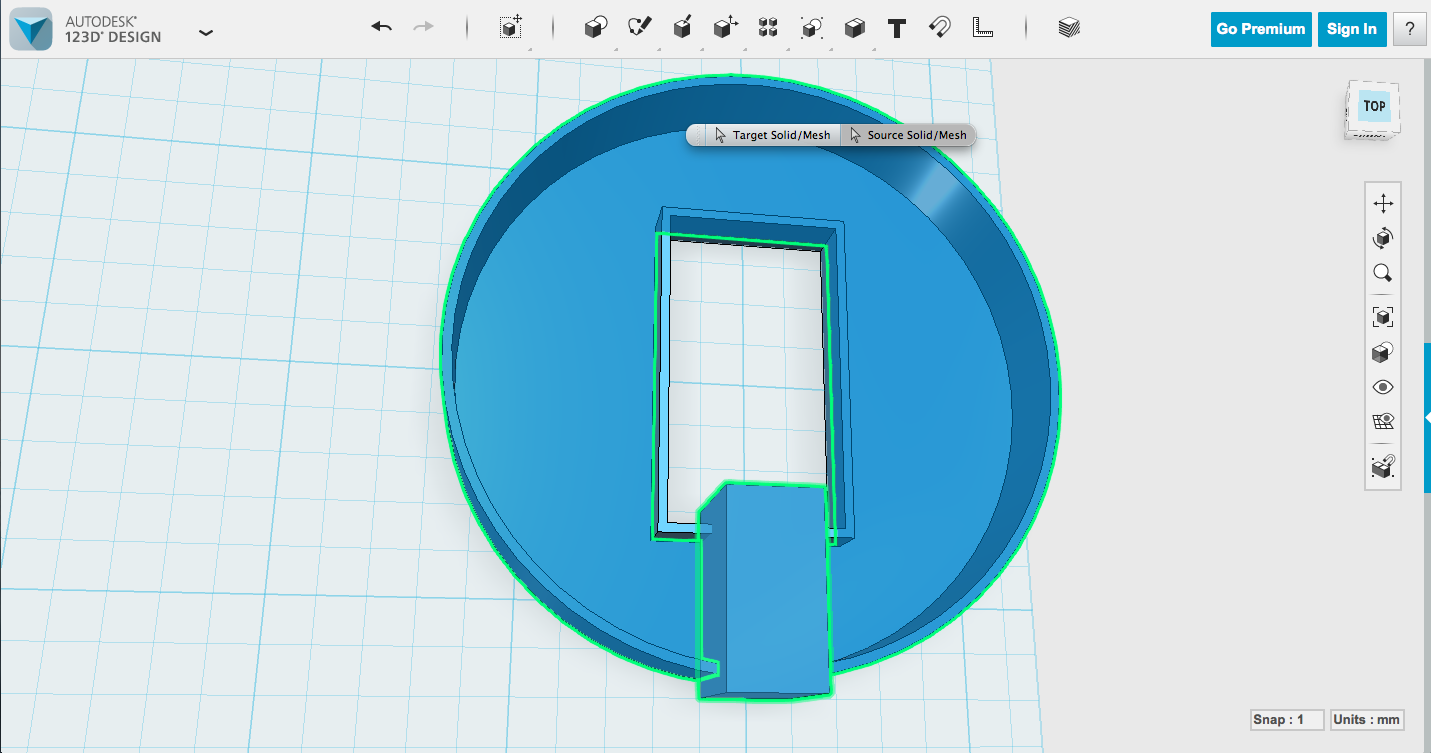Select the Construct tool

[x=683, y=28]
